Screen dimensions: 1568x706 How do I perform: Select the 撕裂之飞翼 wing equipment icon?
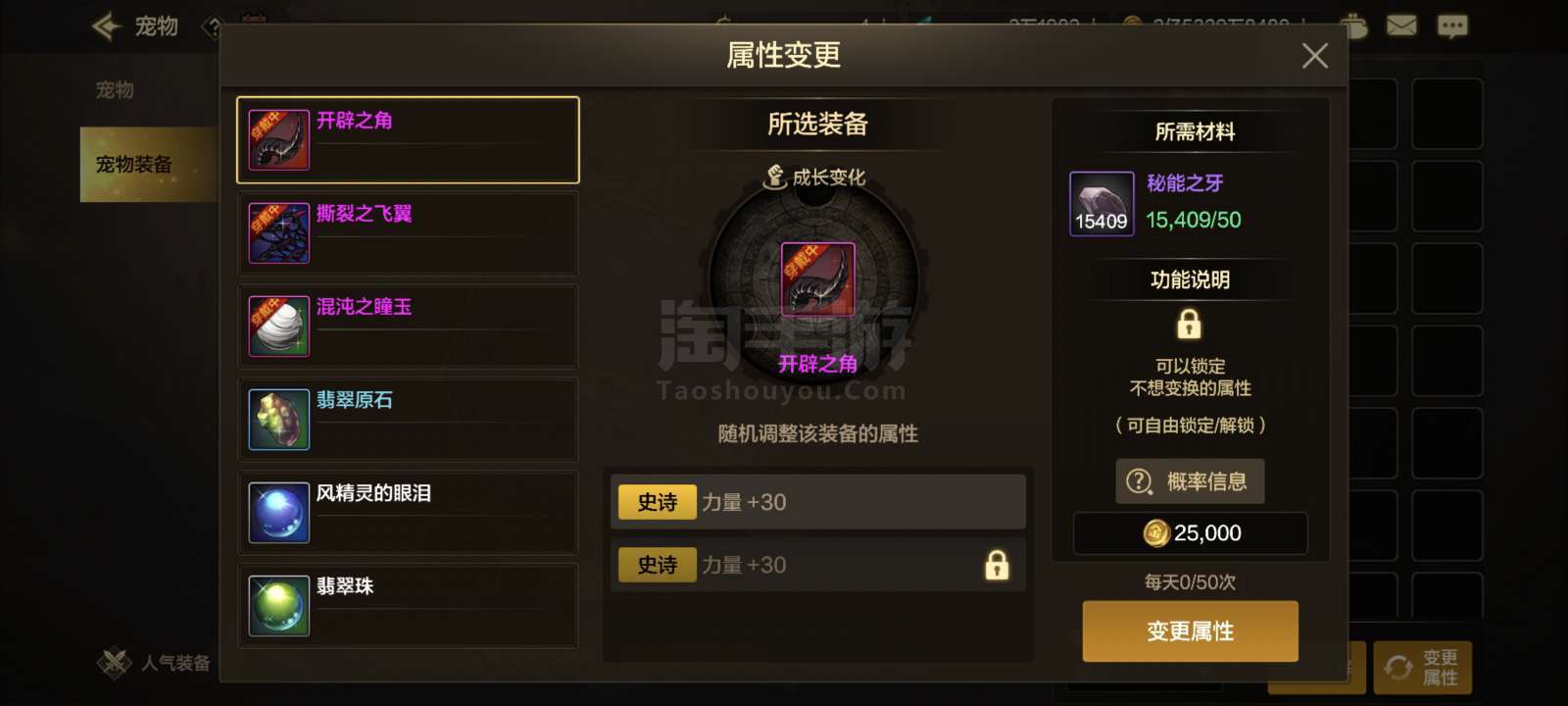[279, 232]
